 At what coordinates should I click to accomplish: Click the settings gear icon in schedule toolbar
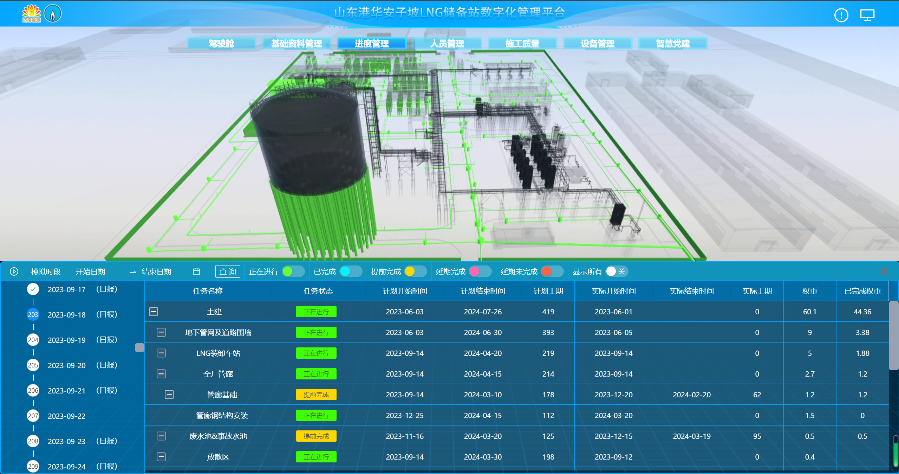(14, 271)
